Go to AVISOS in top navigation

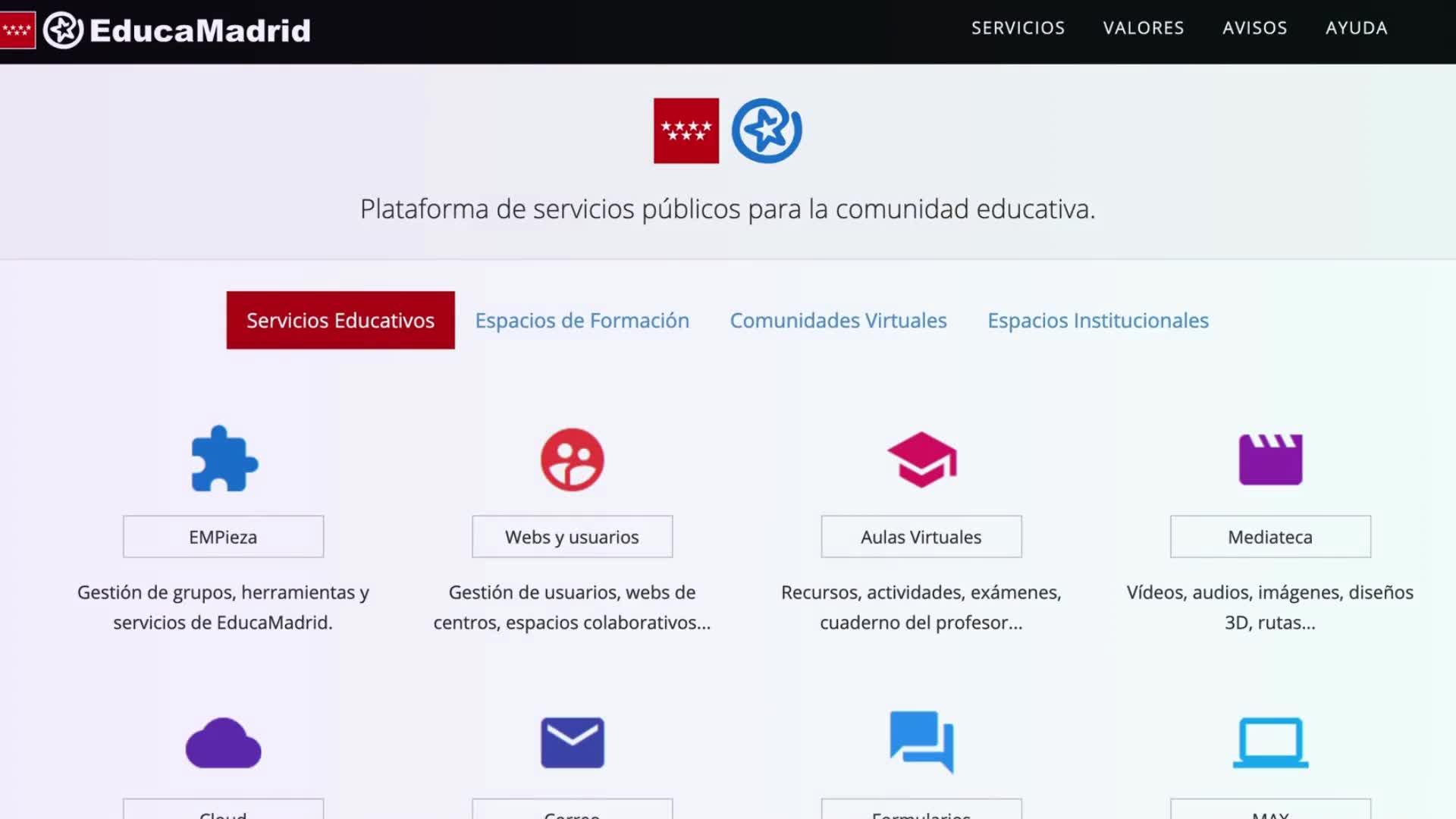[1254, 28]
